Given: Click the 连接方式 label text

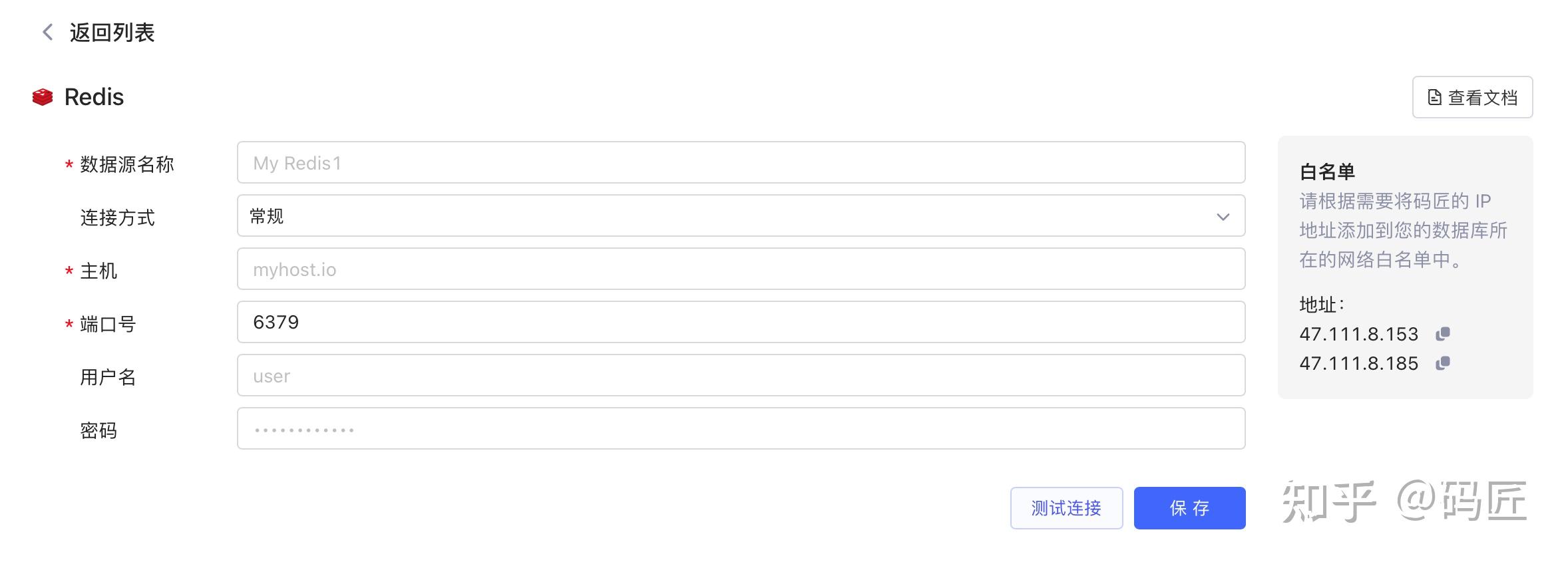Looking at the screenshot, I should 117,217.
